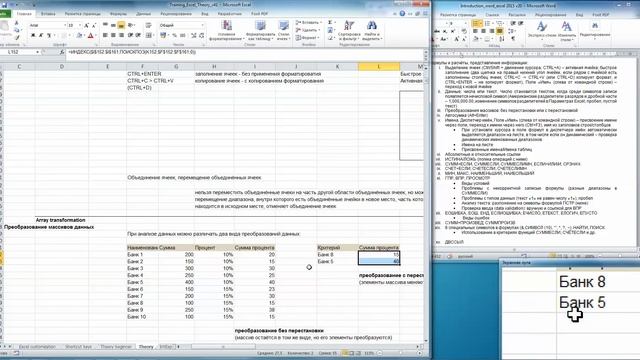
Task: Increase font size in Excel
Action: [87, 25]
